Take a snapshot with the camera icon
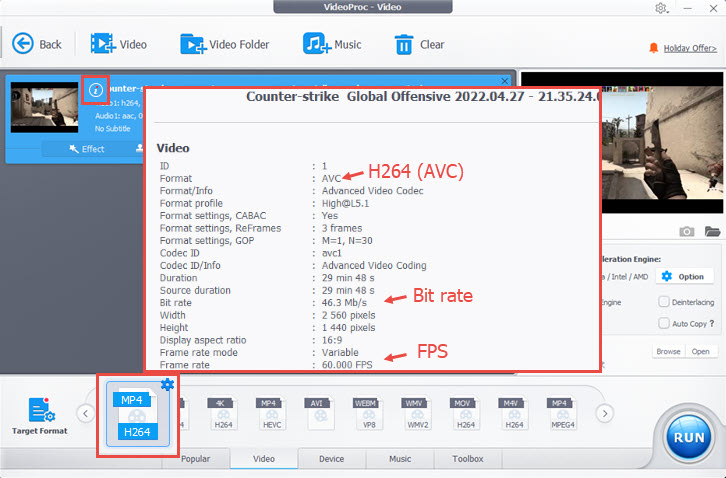This screenshot has height=478, width=726. (686, 231)
